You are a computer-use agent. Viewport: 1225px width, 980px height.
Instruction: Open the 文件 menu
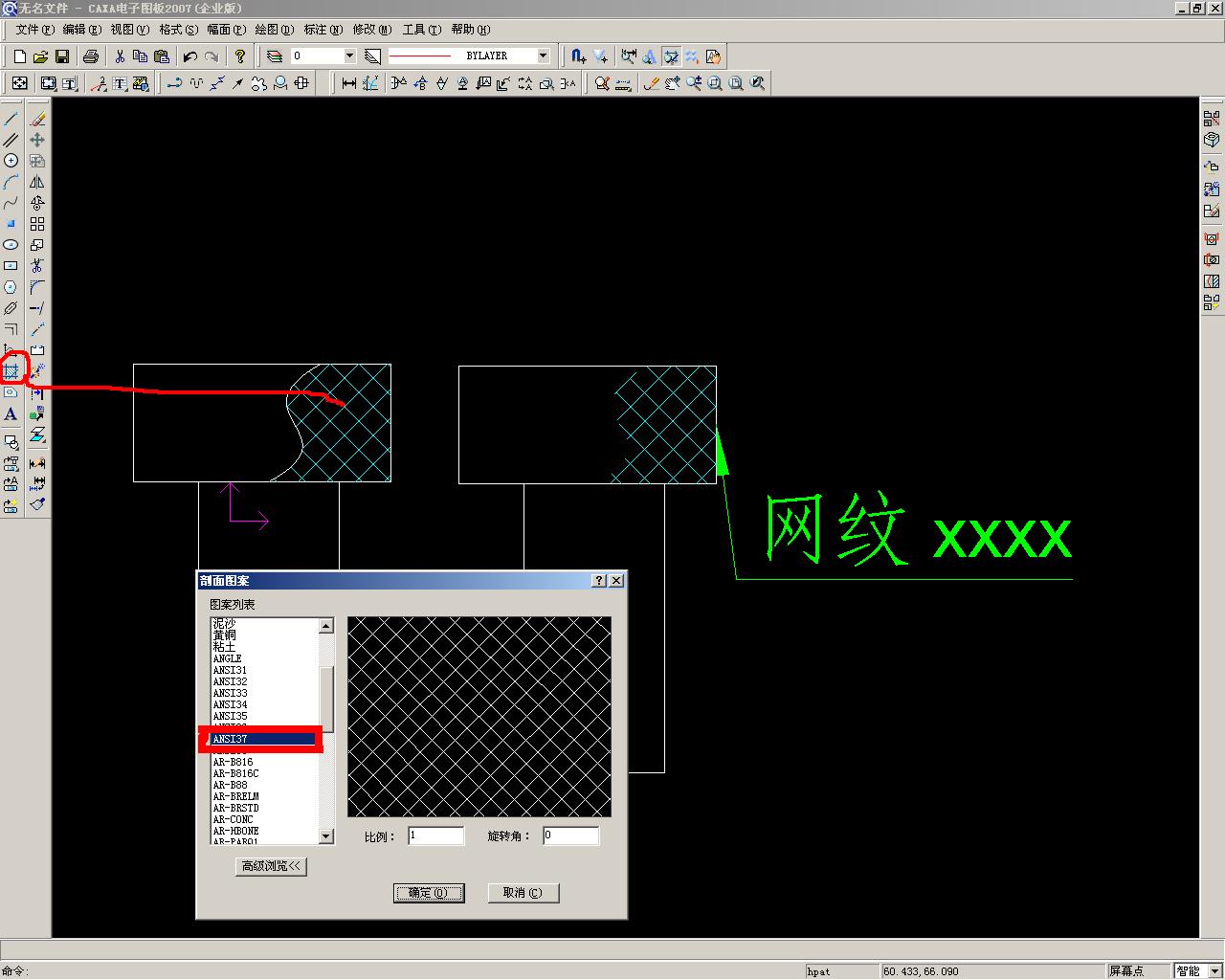click(x=34, y=30)
